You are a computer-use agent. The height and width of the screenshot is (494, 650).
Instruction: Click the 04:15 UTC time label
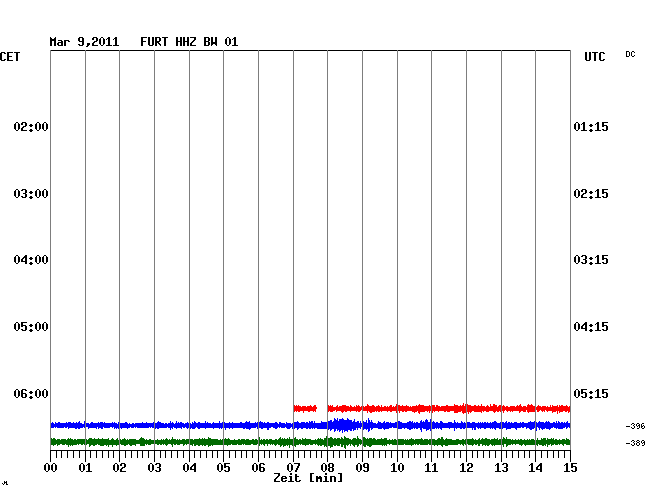tap(591, 327)
